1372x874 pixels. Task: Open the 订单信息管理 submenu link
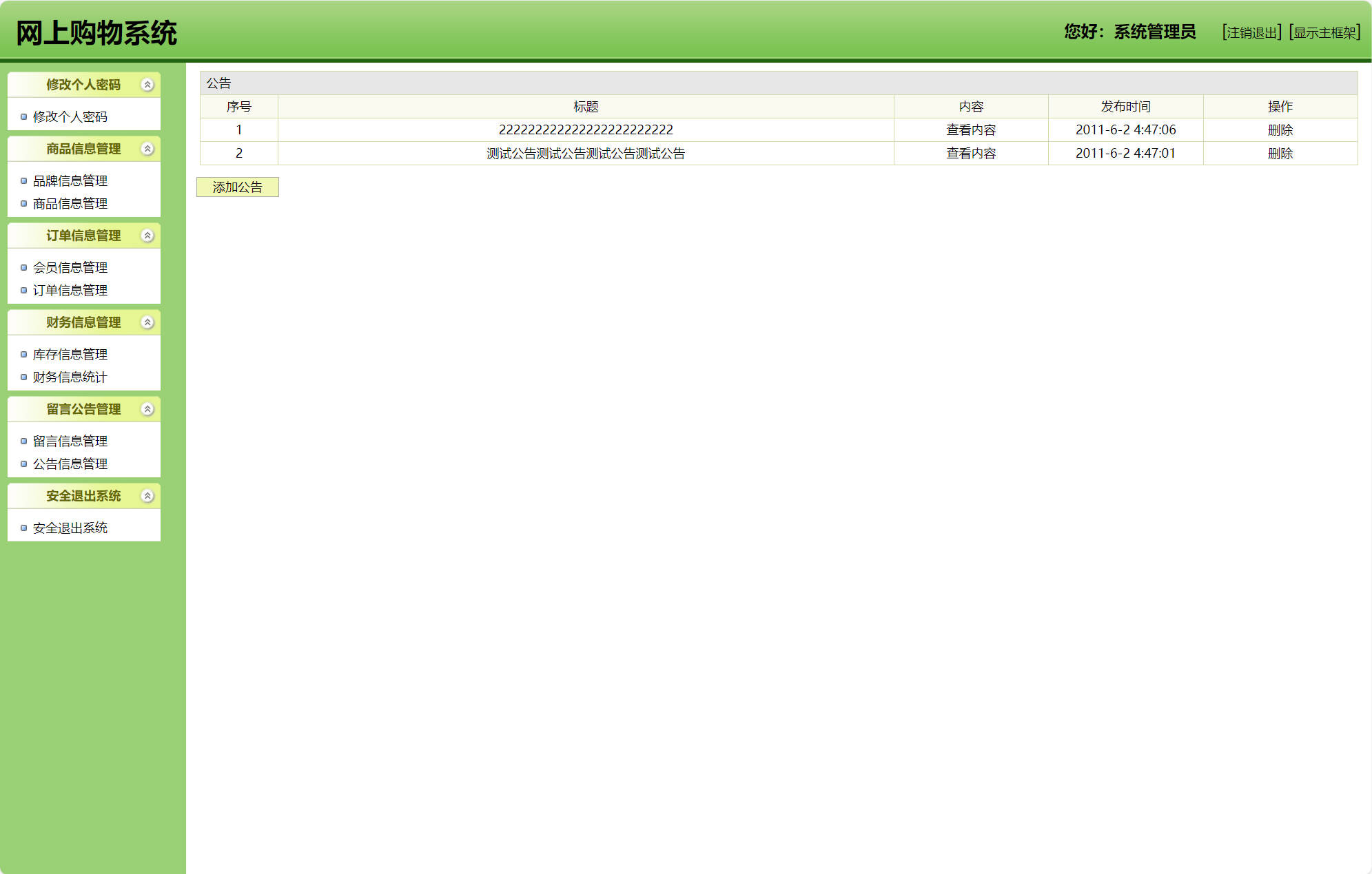click(x=70, y=291)
